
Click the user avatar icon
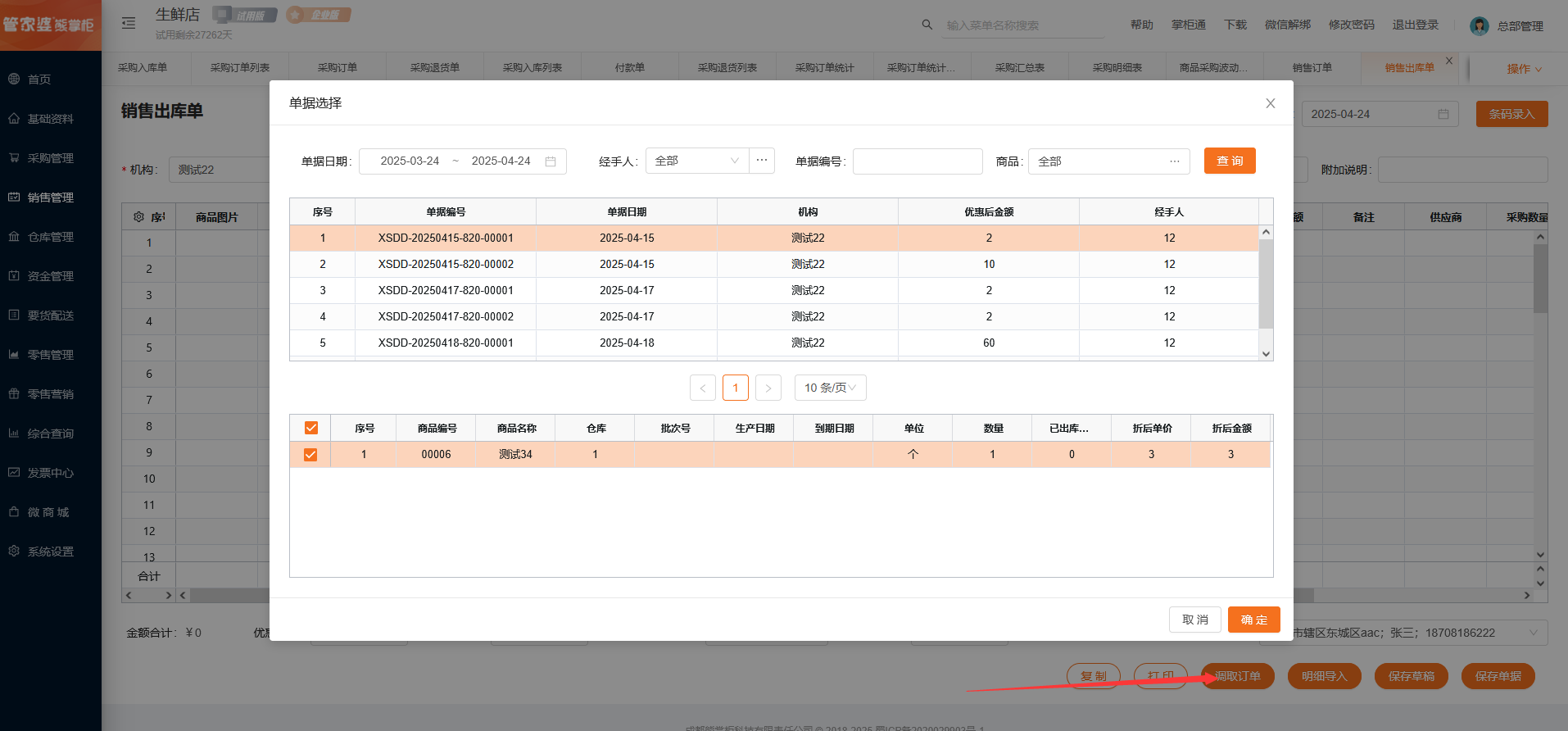click(x=1479, y=25)
